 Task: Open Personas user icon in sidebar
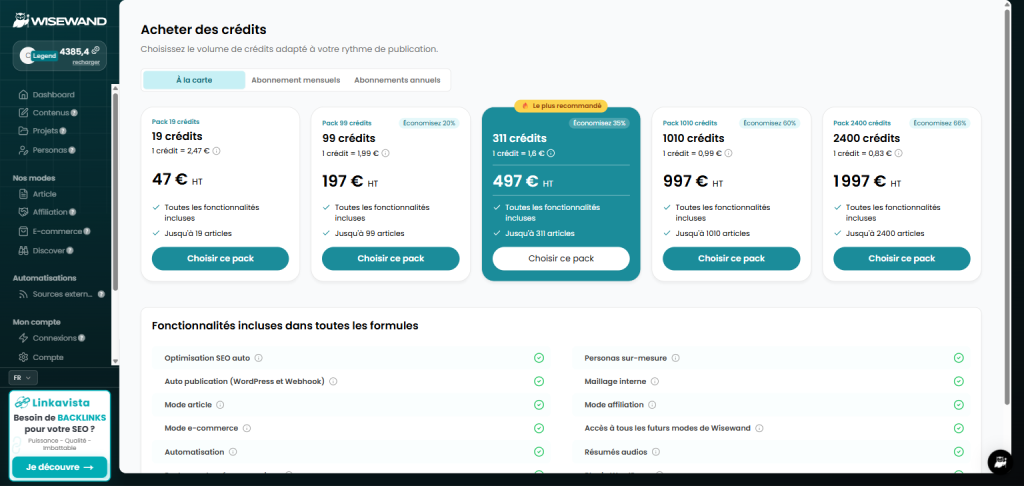click(x=24, y=150)
